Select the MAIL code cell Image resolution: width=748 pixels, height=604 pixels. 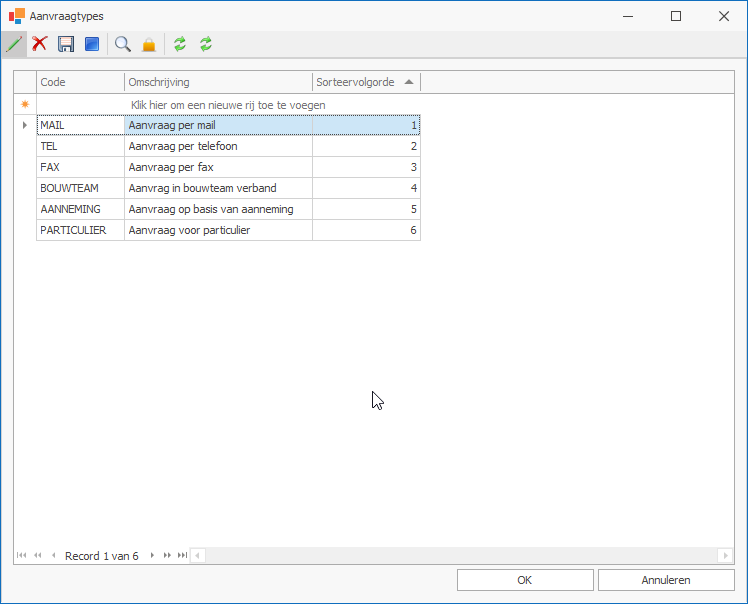click(x=80, y=125)
